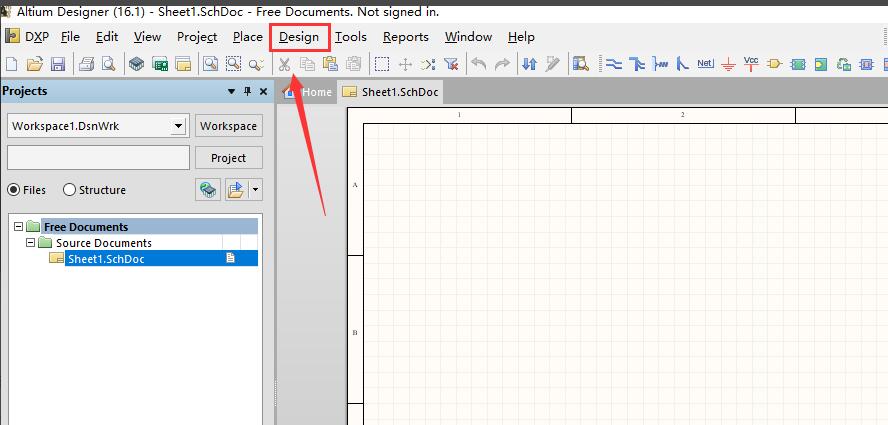Select the rubber stamp tool
Image resolution: width=888 pixels, height=425 pixels.
(353, 63)
